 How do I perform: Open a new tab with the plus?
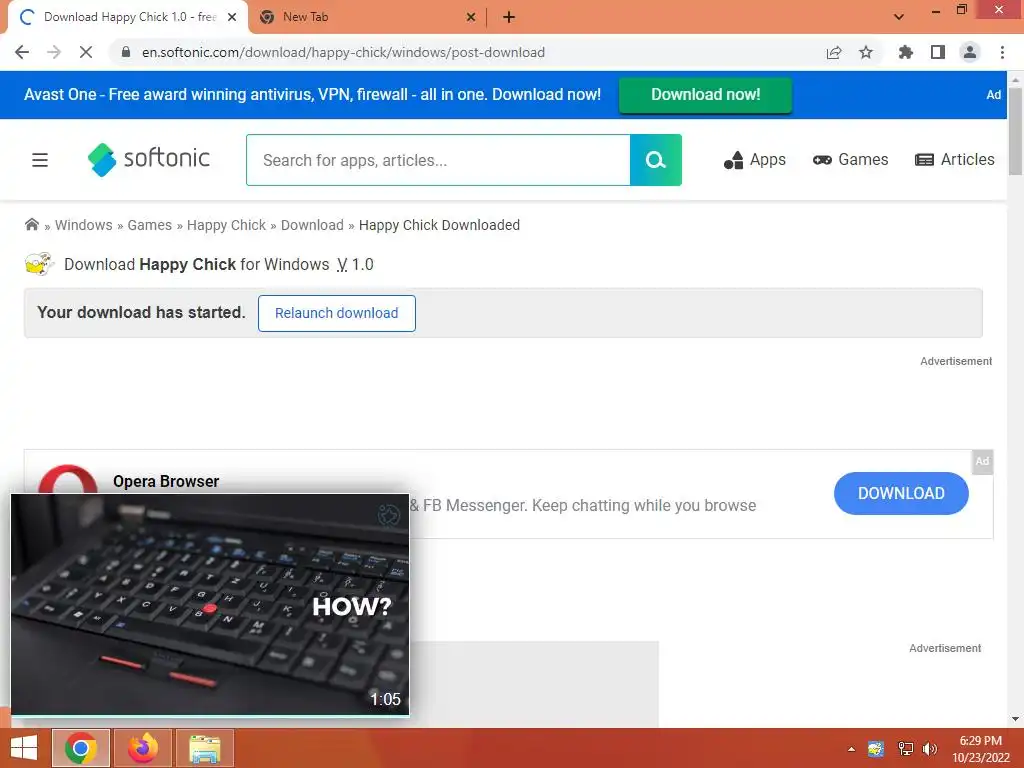pyautogui.click(x=509, y=17)
